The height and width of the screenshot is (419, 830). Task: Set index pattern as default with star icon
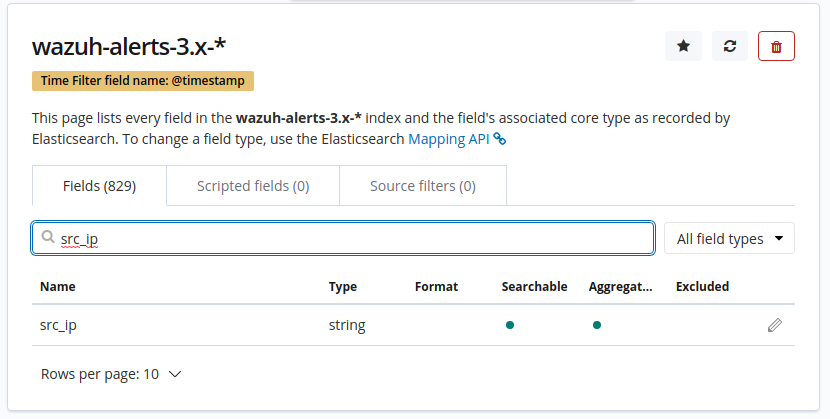[683, 46]
